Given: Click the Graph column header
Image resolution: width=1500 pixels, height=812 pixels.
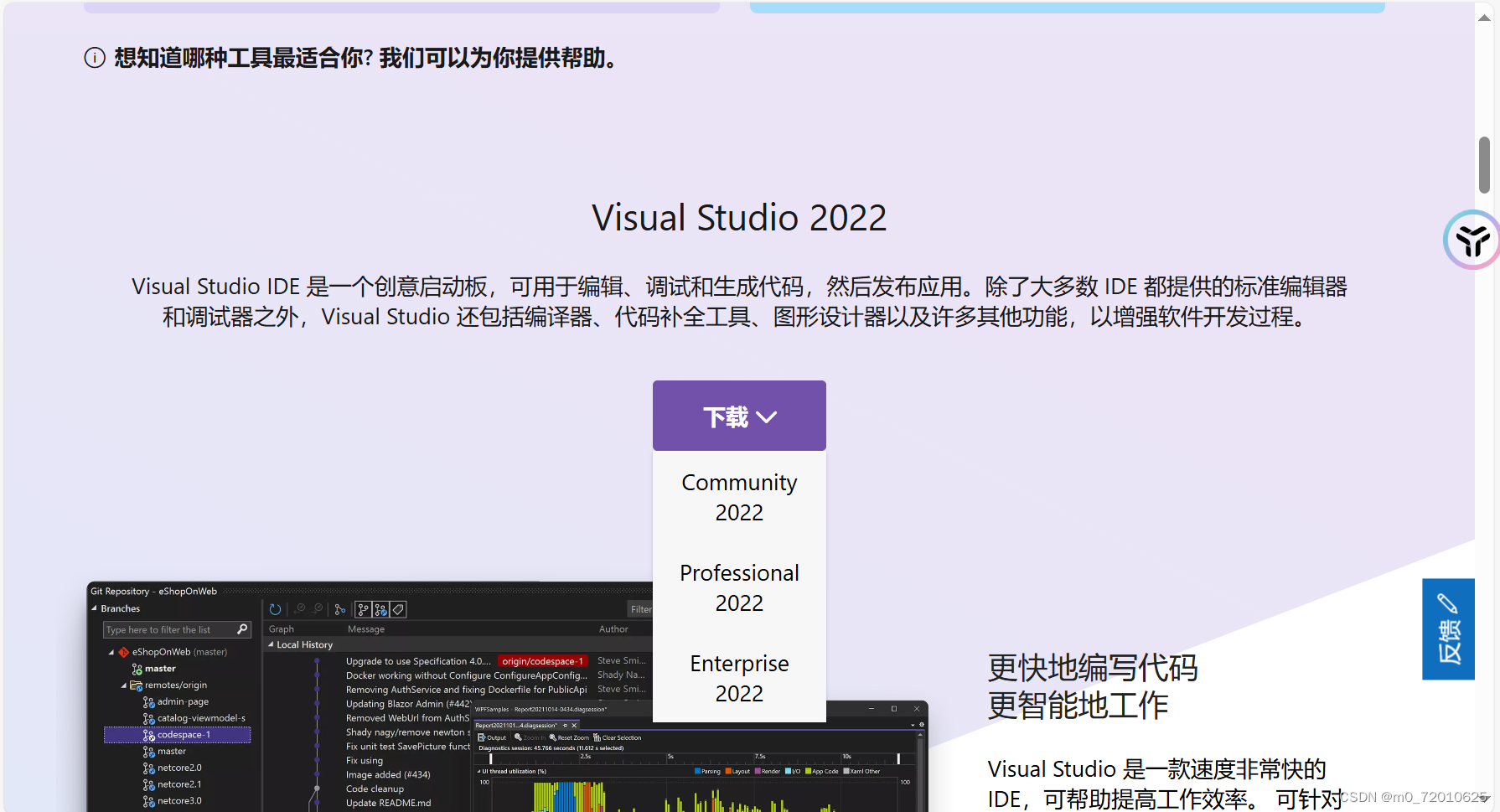Looking at the screenshot, I should pos(282,629).
